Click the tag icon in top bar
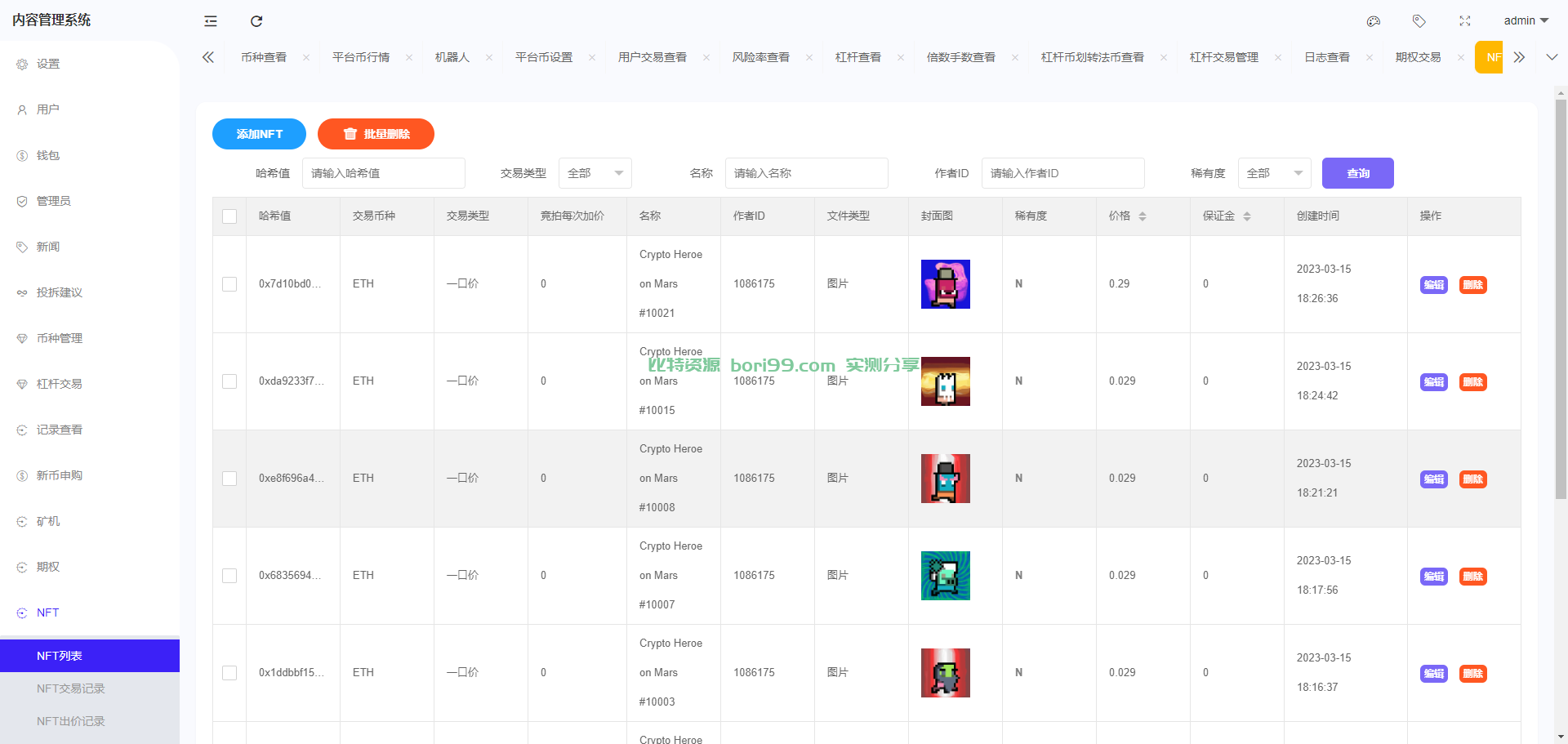This screenshot has height=744, width=1568. coord(1419,21)
